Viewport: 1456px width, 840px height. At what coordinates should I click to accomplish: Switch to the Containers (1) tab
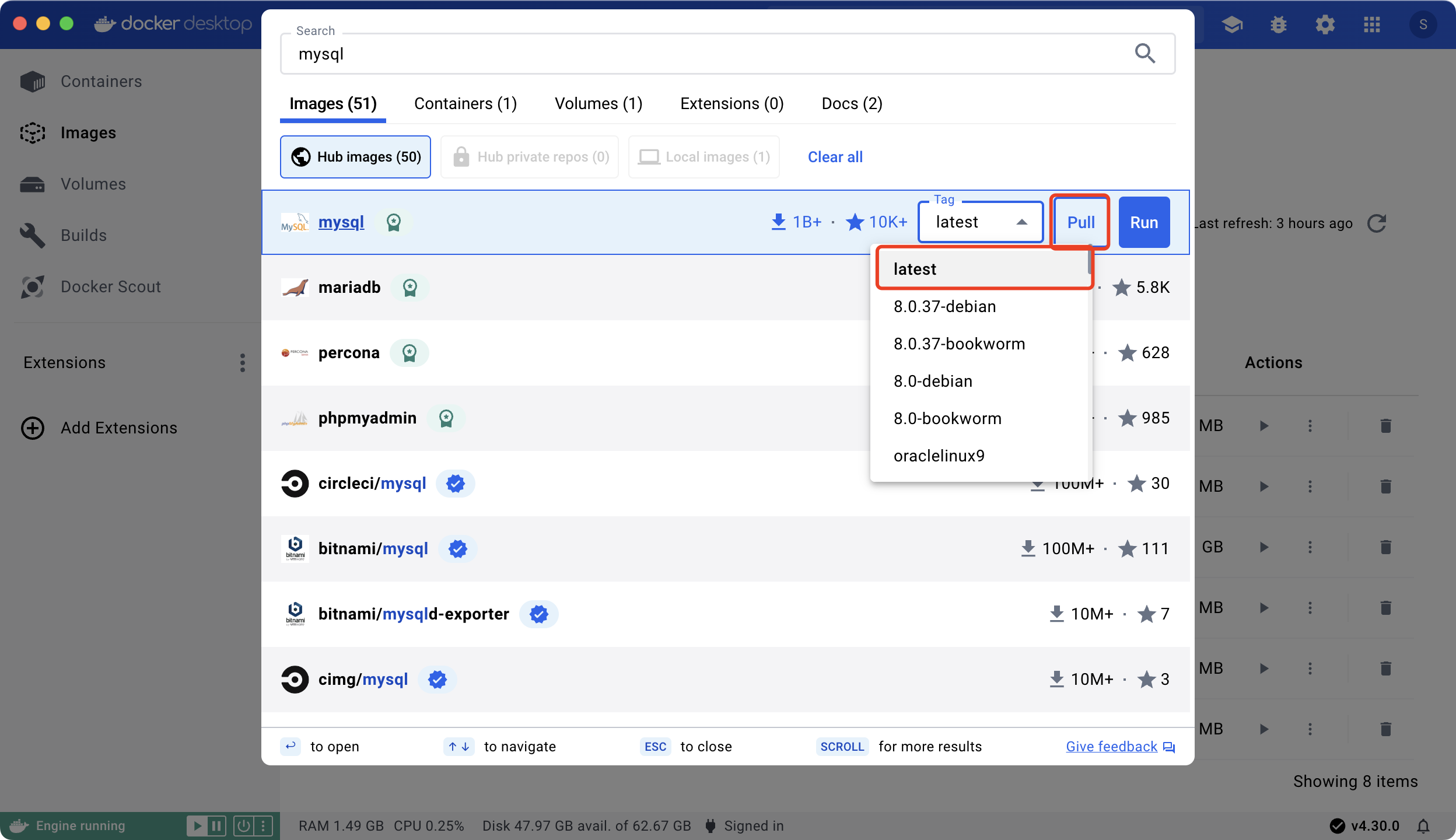pyautogui.click(x=466, y=103)
